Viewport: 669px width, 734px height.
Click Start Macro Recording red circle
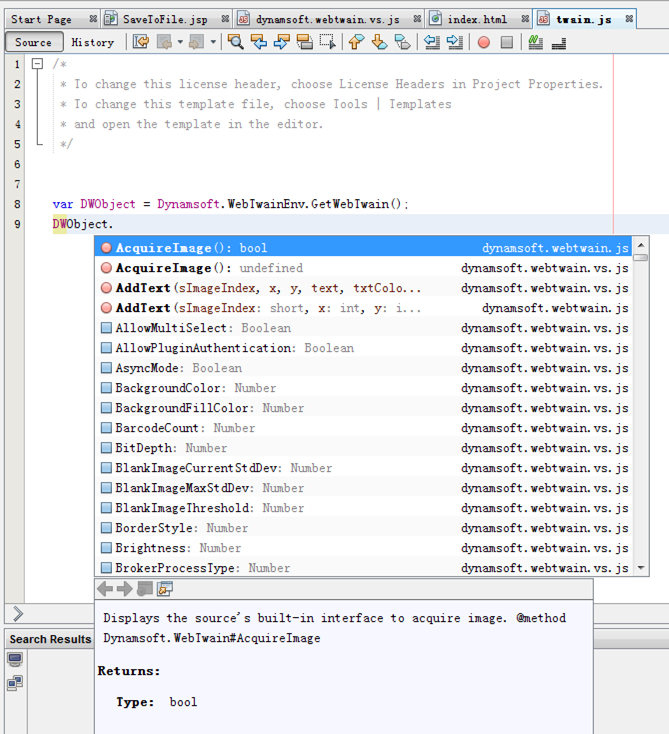click(x=484, y=42)
